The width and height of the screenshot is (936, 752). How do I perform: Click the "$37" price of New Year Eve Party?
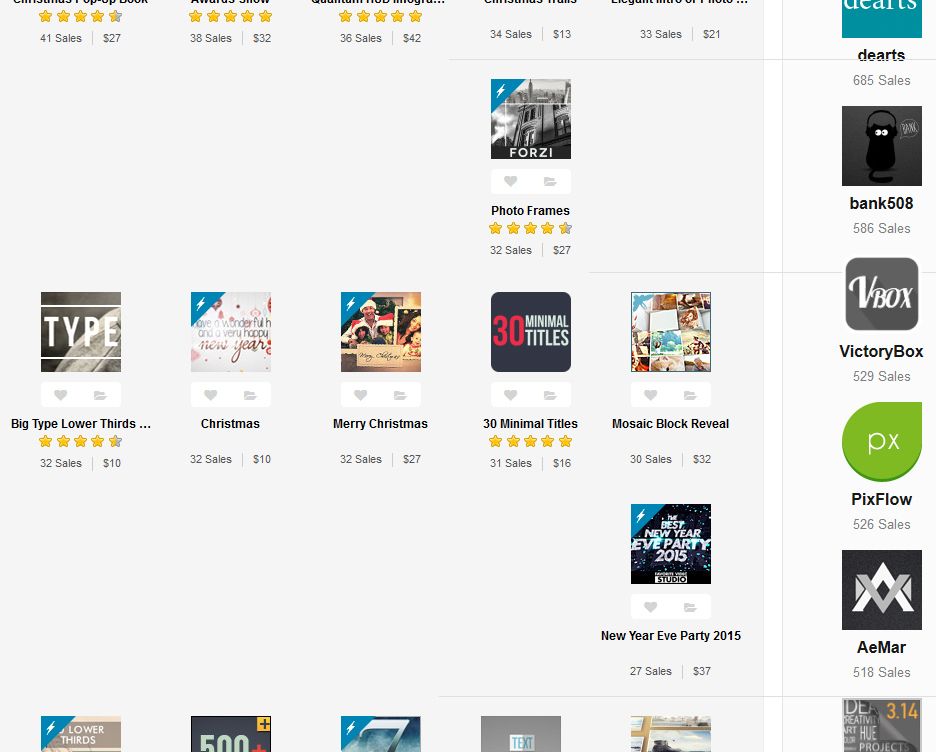(x=702, y=671)
